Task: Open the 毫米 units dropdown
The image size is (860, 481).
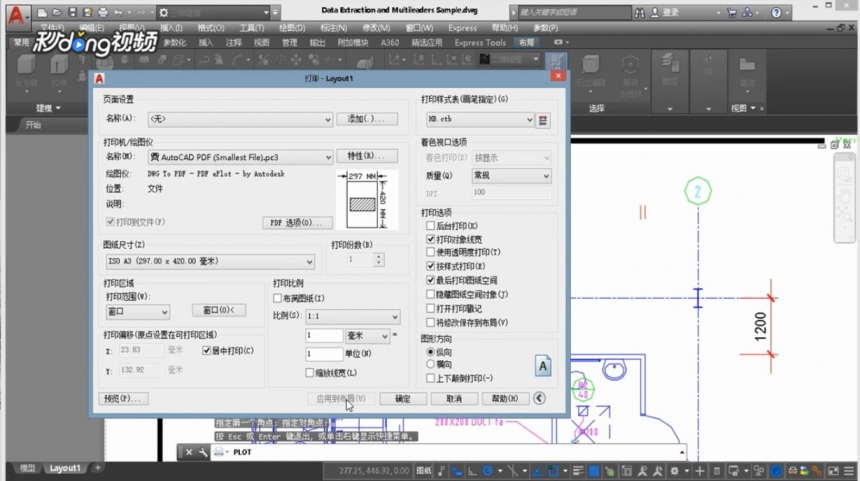Action: pos(367,336)
